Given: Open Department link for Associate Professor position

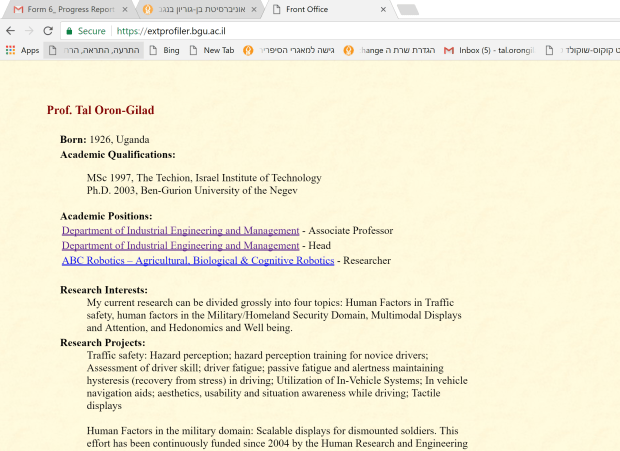Looking at the screenshot, I should tap(180, 230).
